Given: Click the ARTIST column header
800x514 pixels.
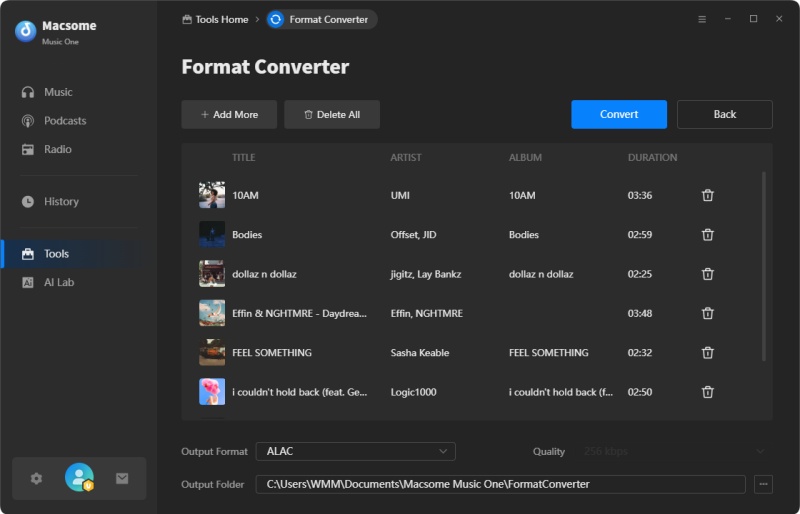Looking at the screenshot, I should point(406,157).
